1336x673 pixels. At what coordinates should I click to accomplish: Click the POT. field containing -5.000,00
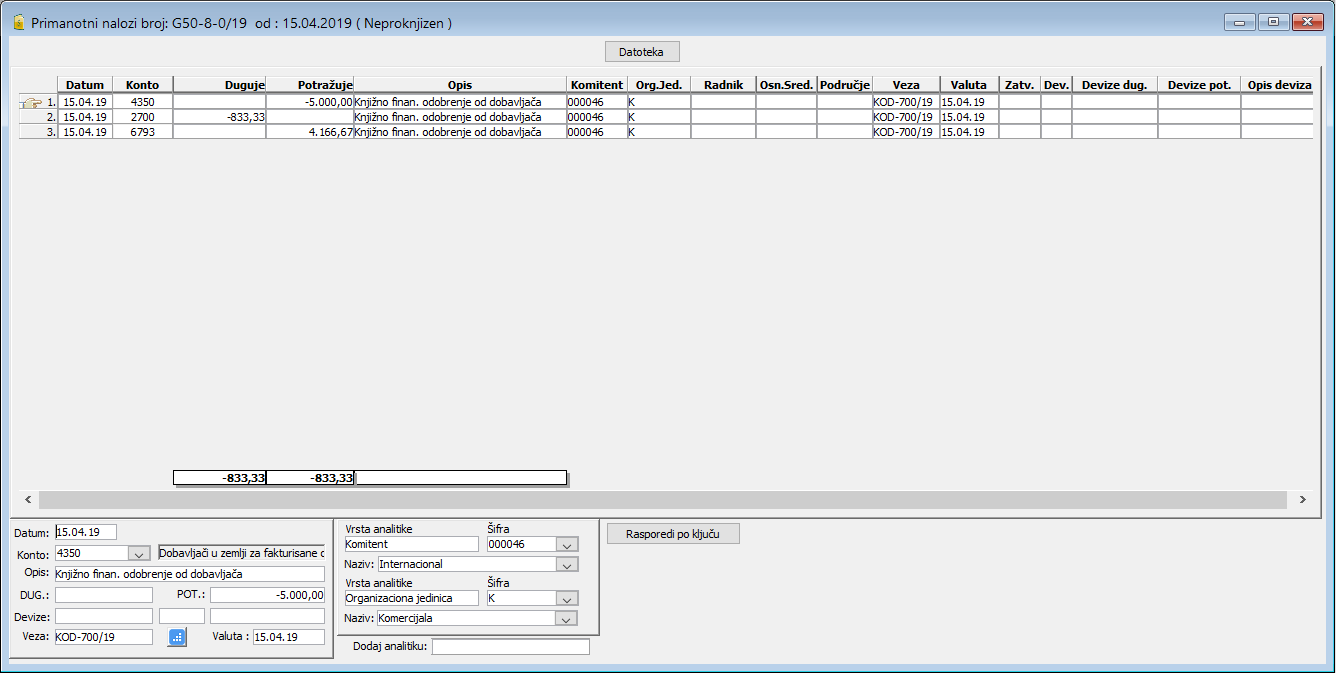pos(267,595)
